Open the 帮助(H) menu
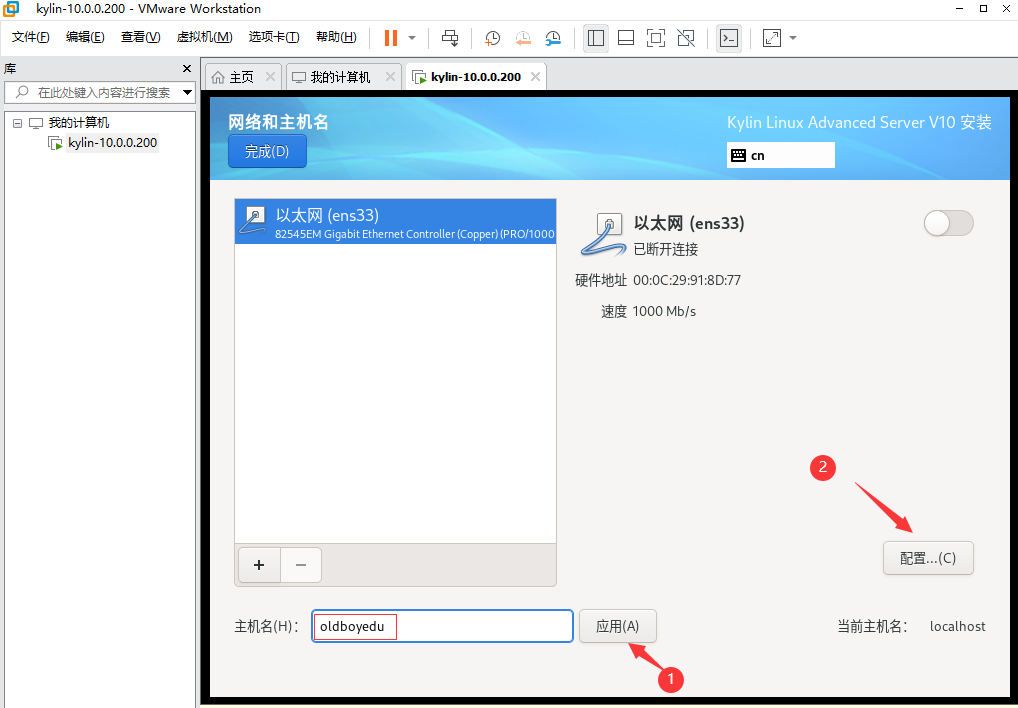The image size is (1018, 708). (336, 37)
